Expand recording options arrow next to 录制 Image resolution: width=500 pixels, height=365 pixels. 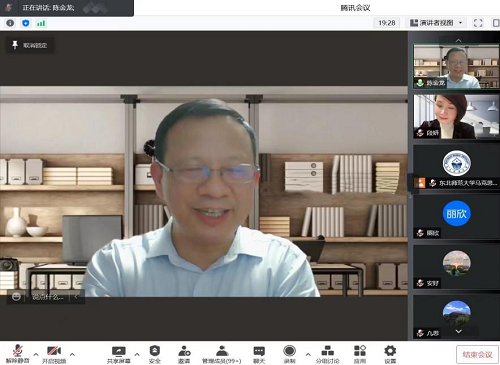[x=308, y=354]
